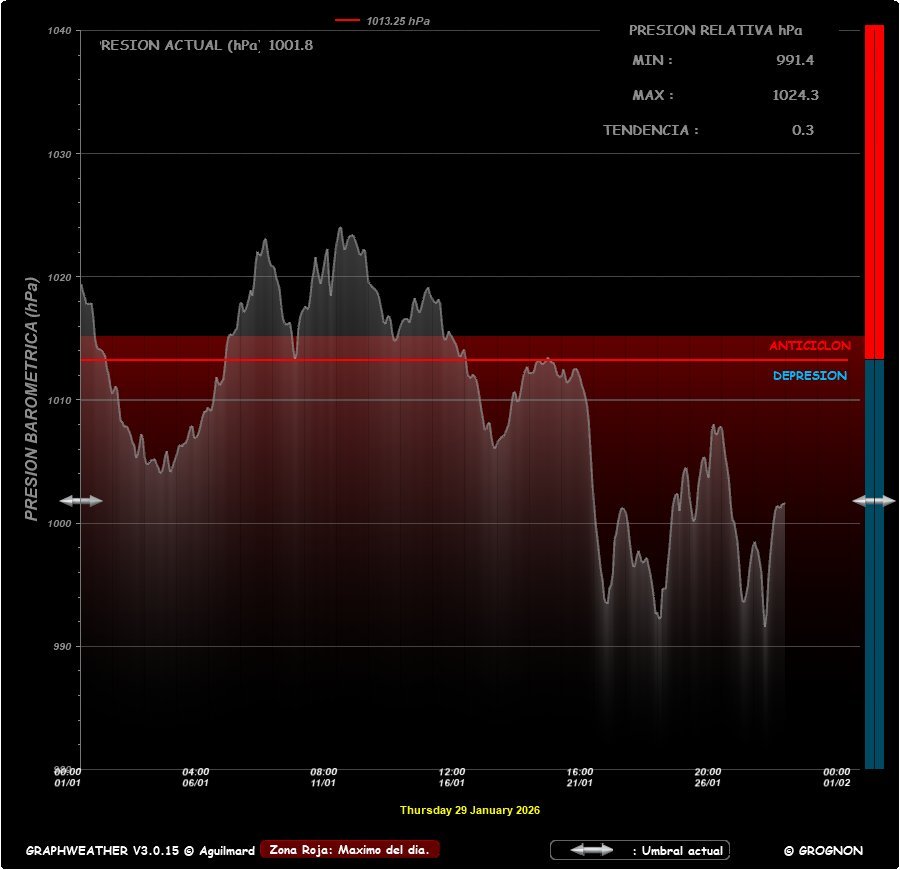This screenshot has width=900, height=870.
Task: Click the red anticyclone vertical bar
Action: [x=874, y=190]
